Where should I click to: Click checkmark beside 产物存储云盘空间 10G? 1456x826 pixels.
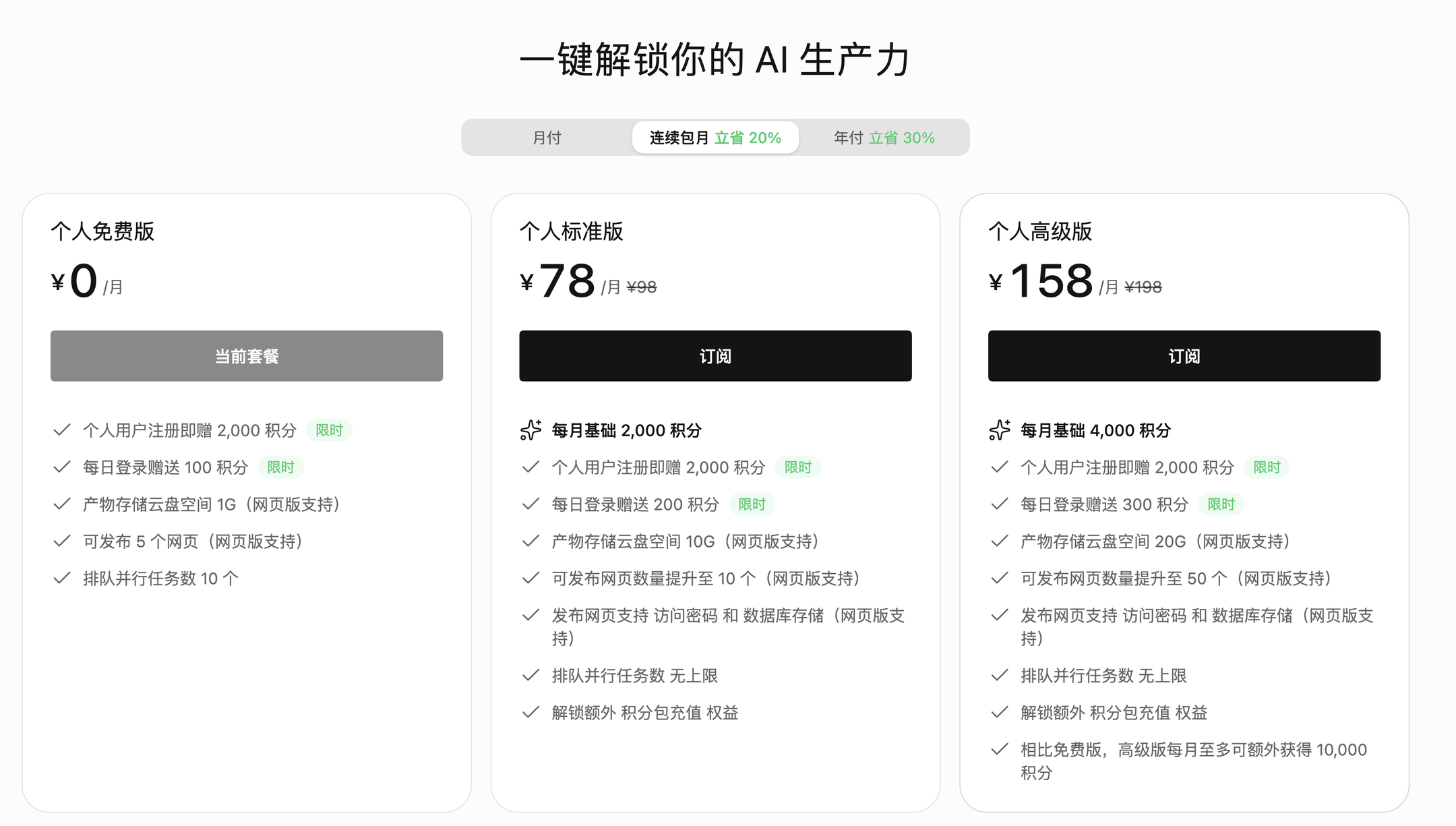tap(531, 541)
